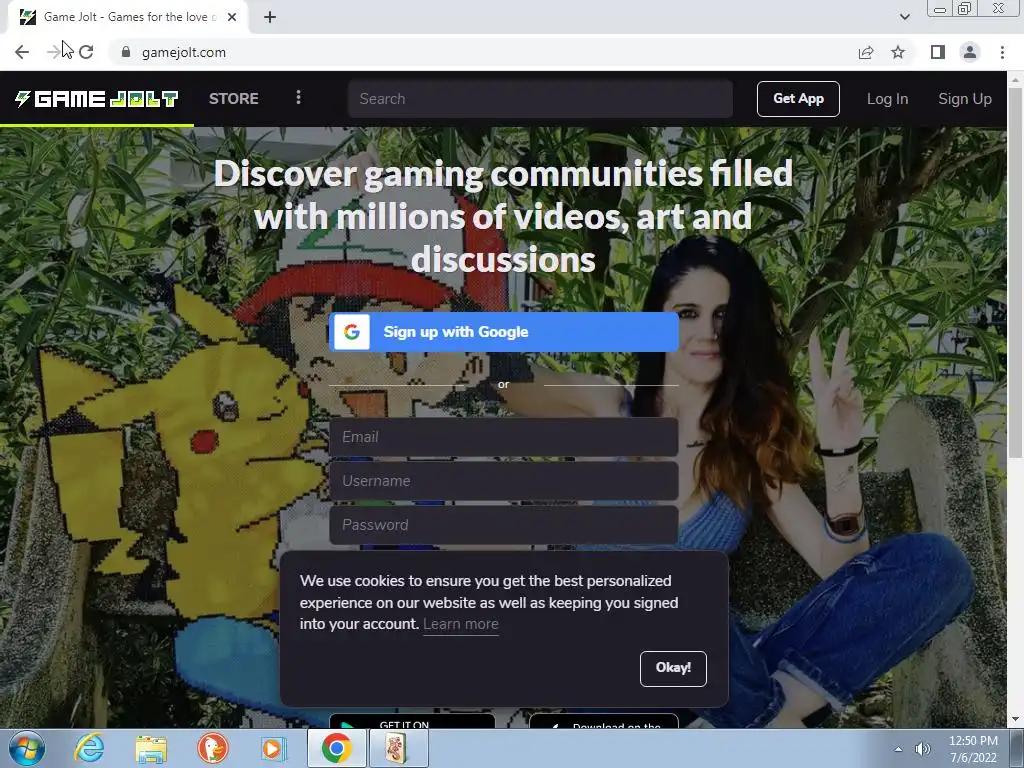1024x768 pixels.
Task: Click the Download on the App Store badge
Action: [x=603, y=721]
